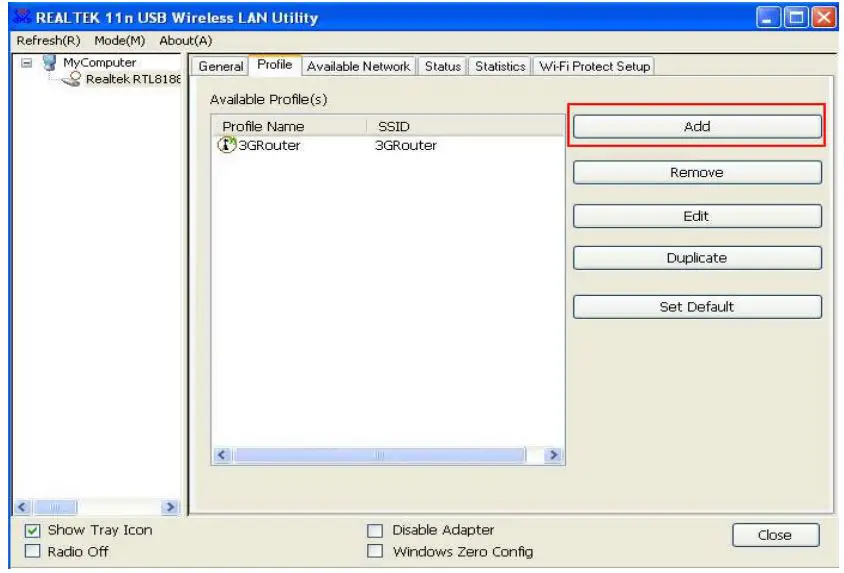Click the profile list horizontal scrollbar thumb
Screen dimensions: 844x573
[x=379, y=455]
